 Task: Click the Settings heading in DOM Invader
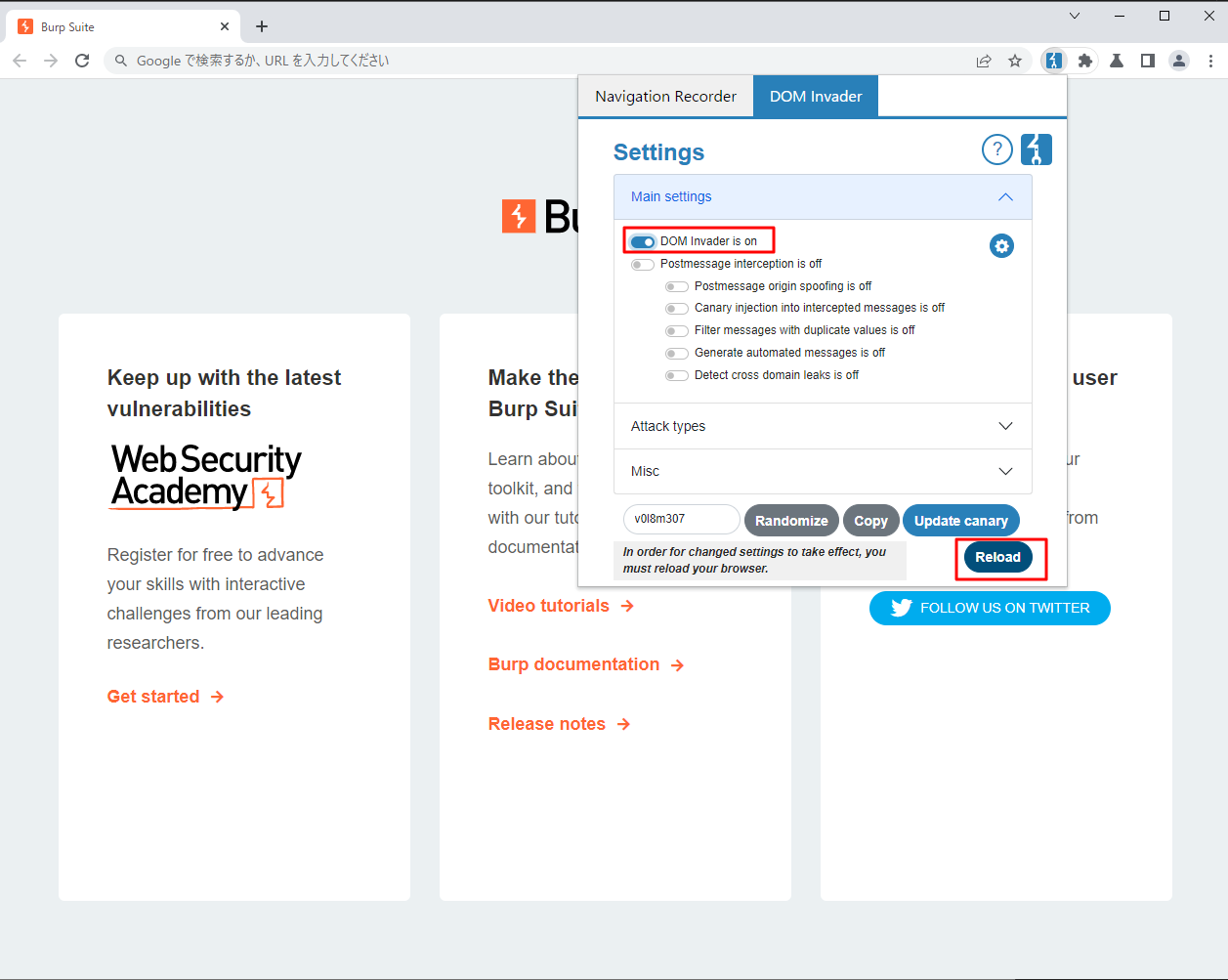point(658,152)
